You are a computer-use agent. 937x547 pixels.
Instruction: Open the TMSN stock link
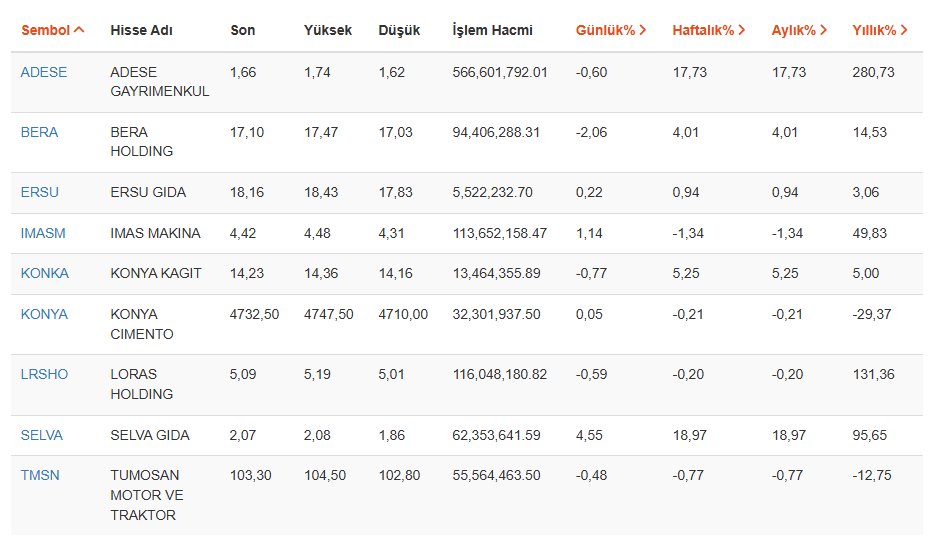pyautogui.click(x=40, y=475)
